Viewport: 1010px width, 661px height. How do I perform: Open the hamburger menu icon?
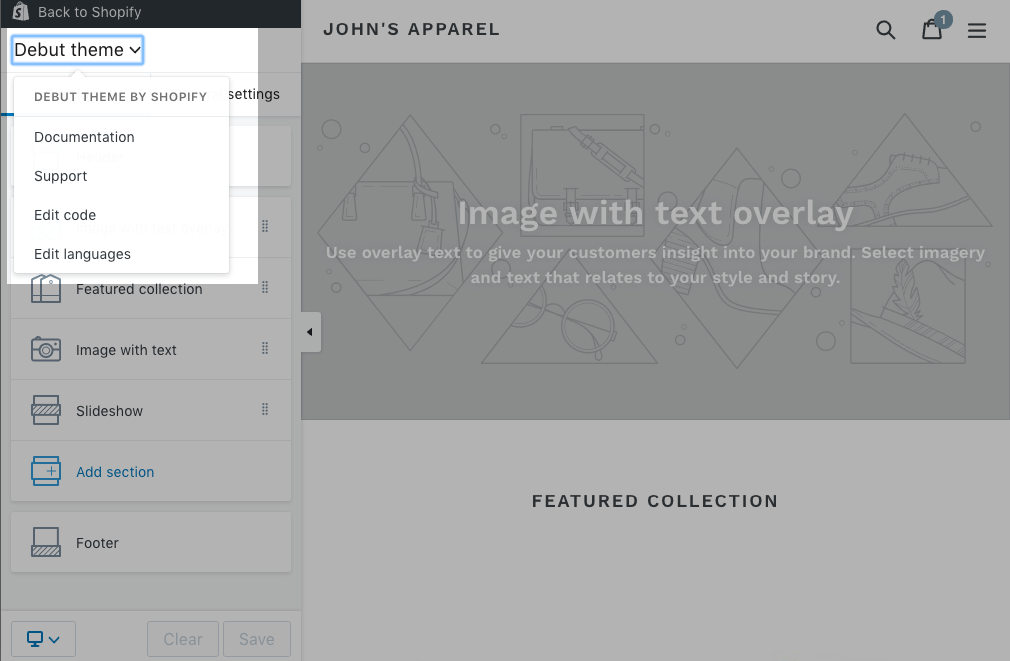coord(977,30)
